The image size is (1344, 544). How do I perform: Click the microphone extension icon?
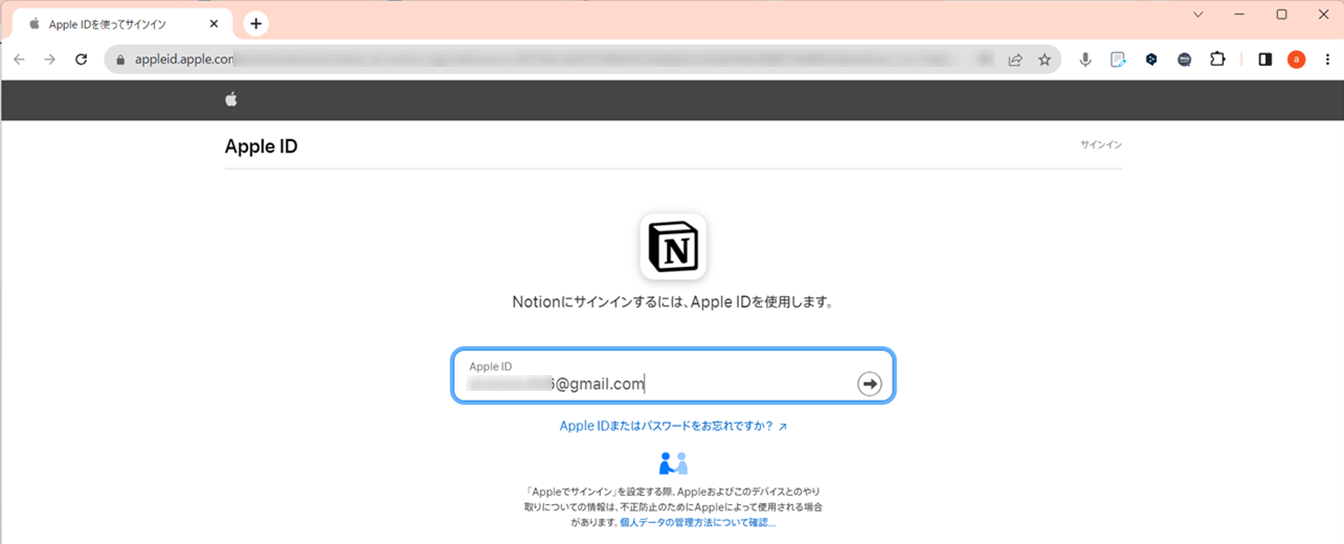coord(1085,60)
